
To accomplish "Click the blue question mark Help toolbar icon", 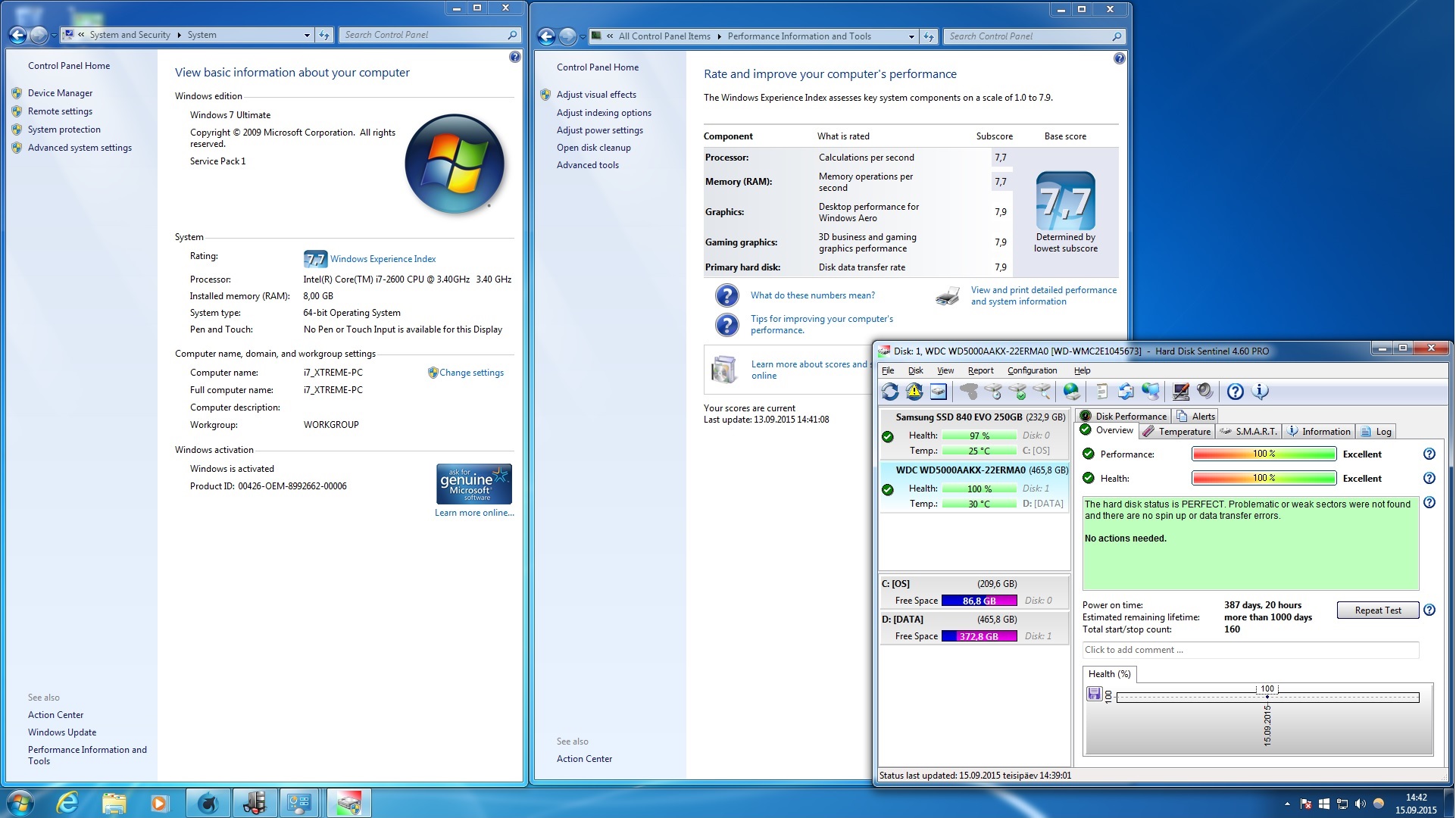I will coord(1236,392).
